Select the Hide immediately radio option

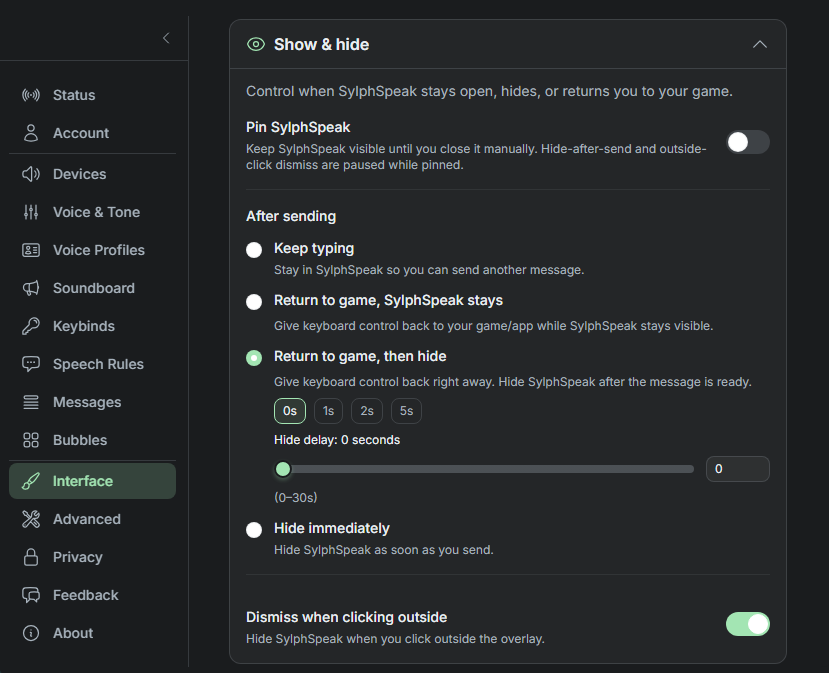pyautogui.click(x=254, y=530)
